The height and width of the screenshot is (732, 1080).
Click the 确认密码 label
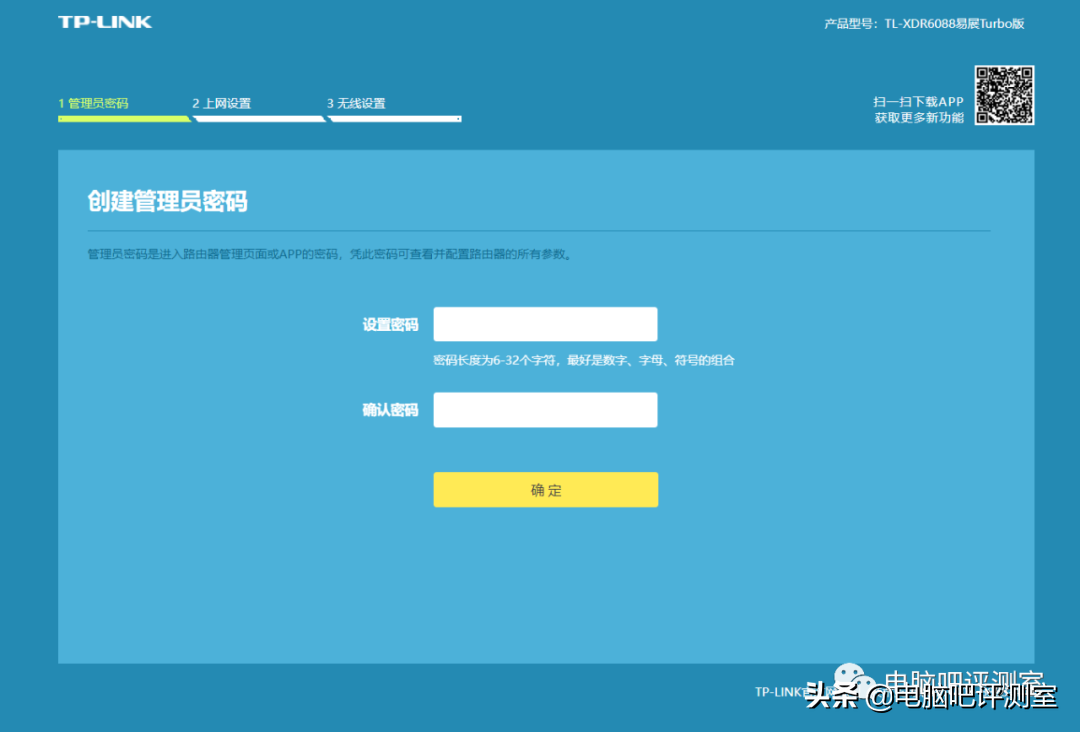tap(391, 410)
